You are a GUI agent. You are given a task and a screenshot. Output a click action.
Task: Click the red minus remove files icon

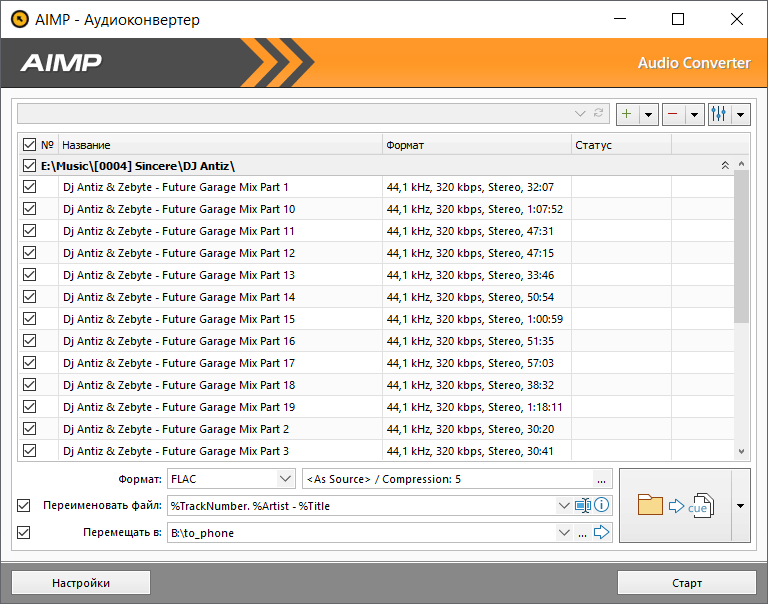click(x=673, y=114)
